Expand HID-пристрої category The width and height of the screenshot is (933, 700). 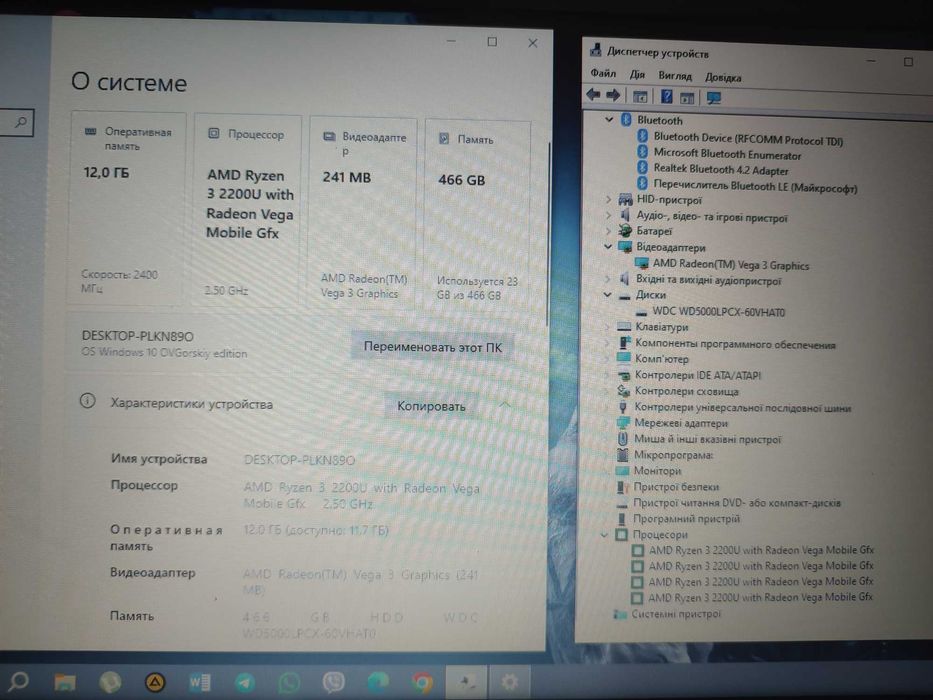pyautogui.click(x=608, y=199)
